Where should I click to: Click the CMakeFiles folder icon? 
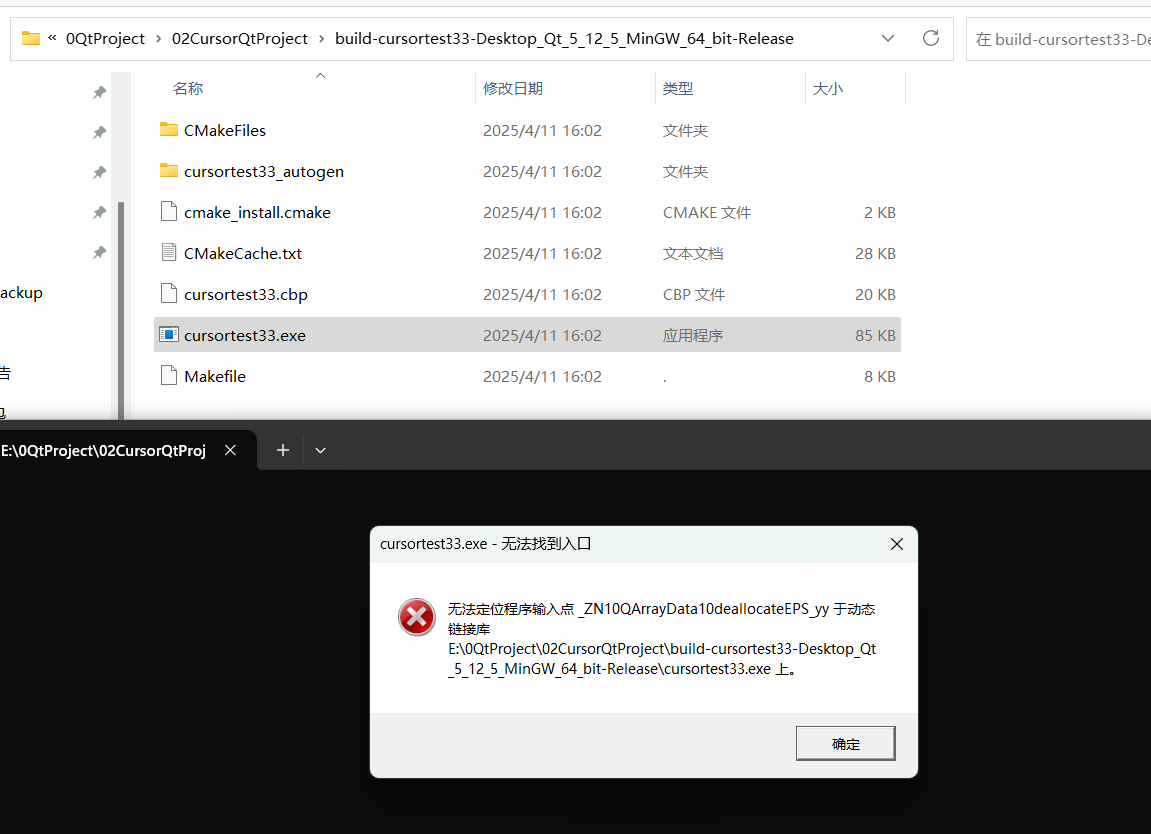169,130
